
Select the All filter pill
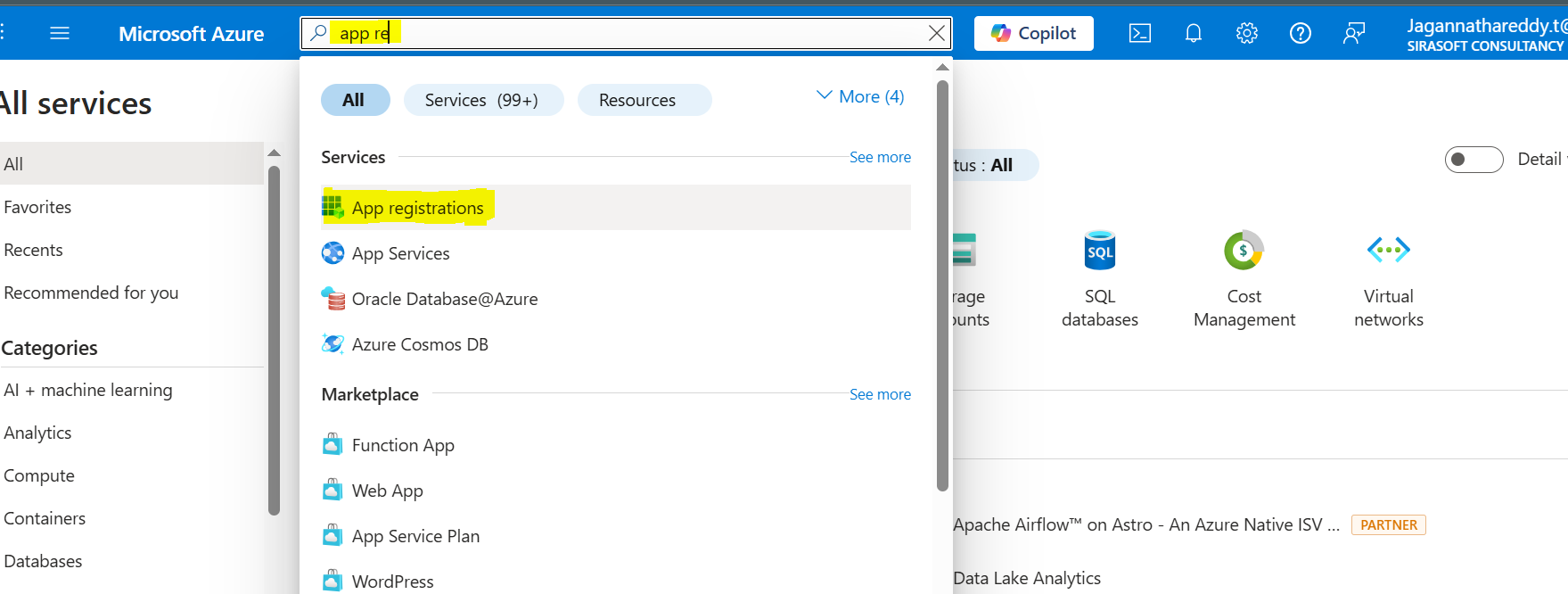click(354, 100)
